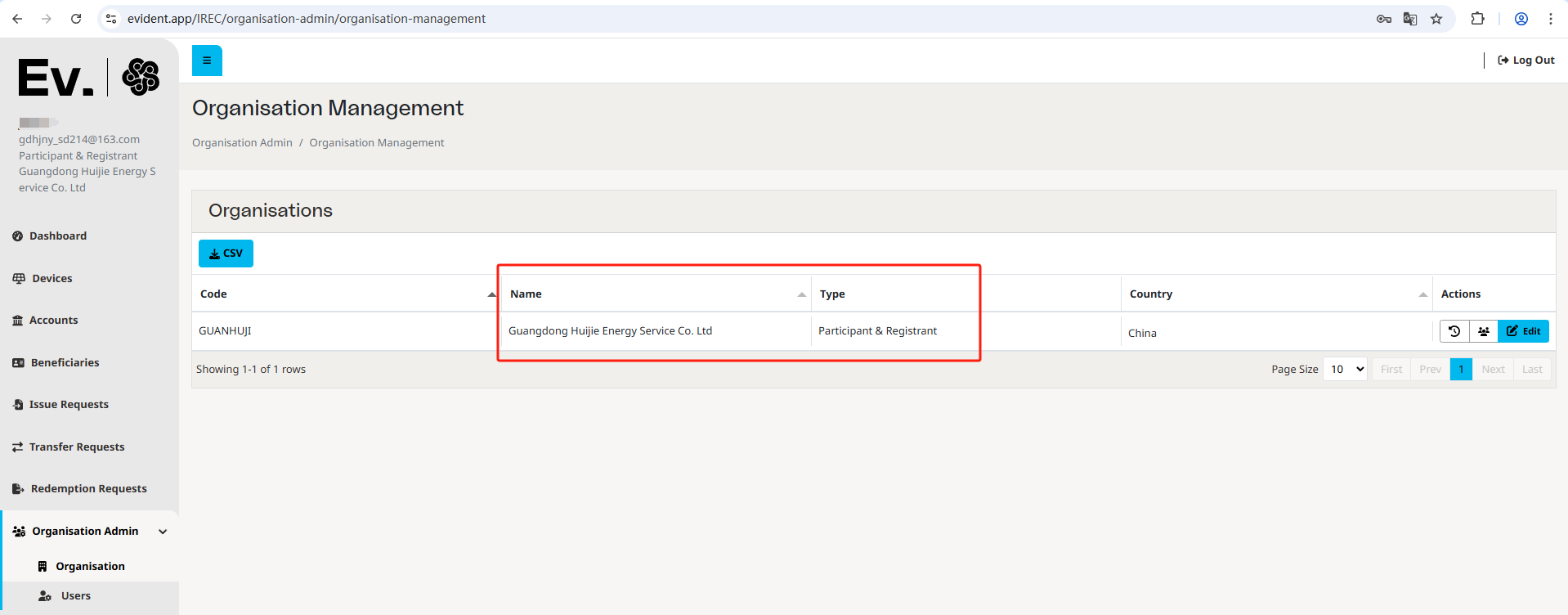Open the password manager key icon
This screenshot has width=1568, height=615.
click(x=1383, y=19)
